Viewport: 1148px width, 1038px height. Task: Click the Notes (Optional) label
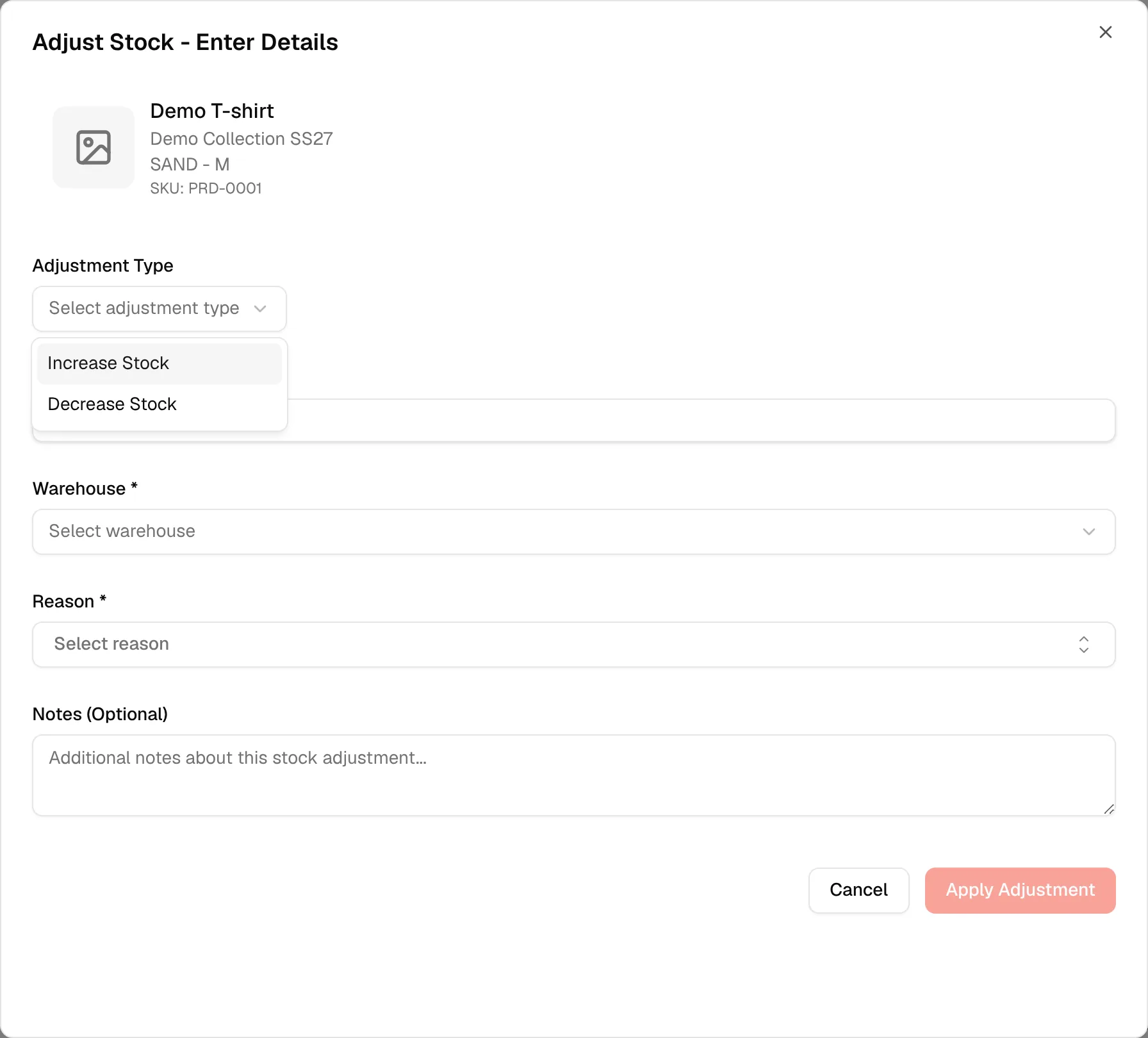pyautogui.click(x=100, y=714)
